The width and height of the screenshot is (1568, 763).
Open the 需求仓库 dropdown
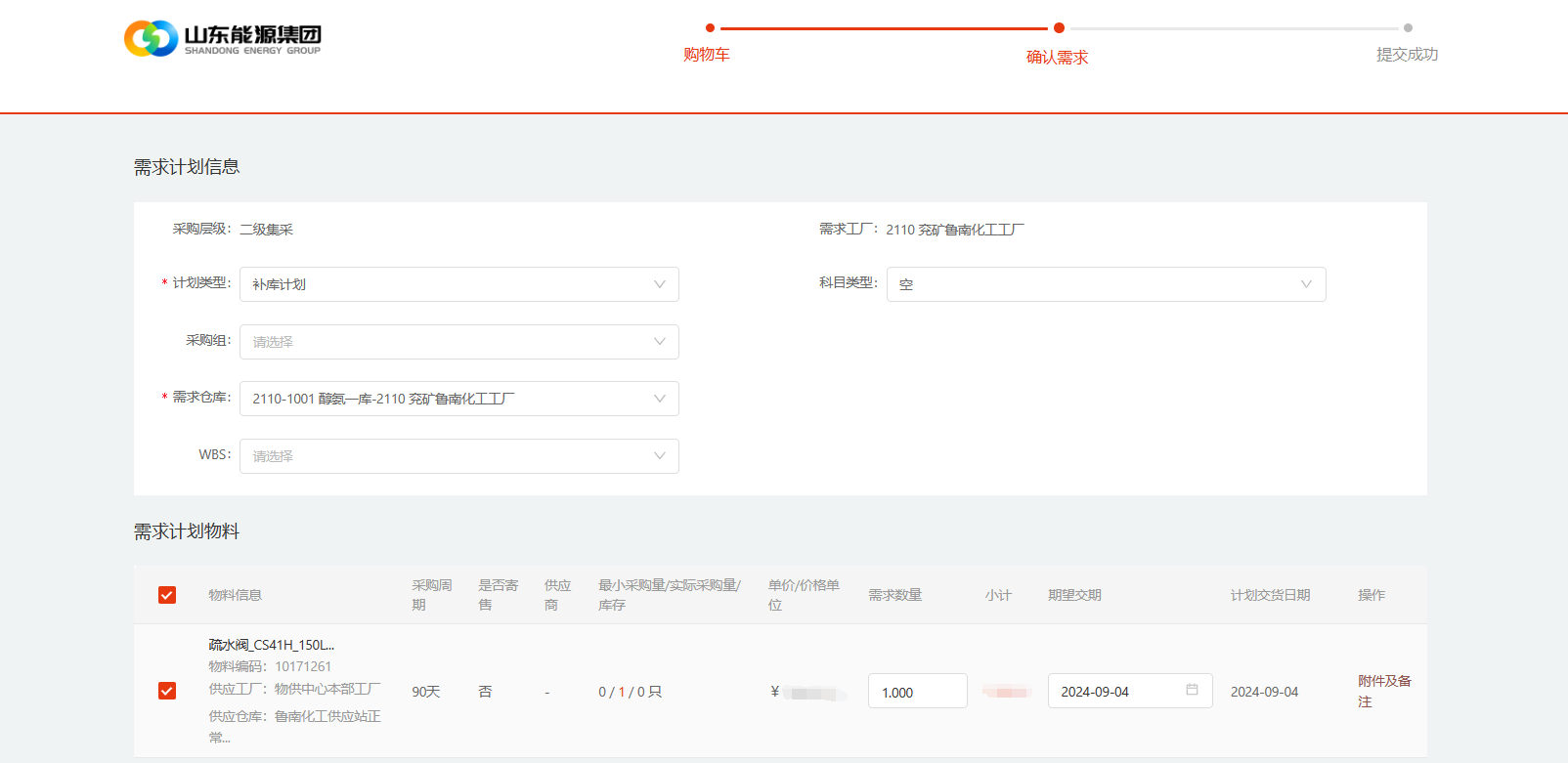click(458, 399)
